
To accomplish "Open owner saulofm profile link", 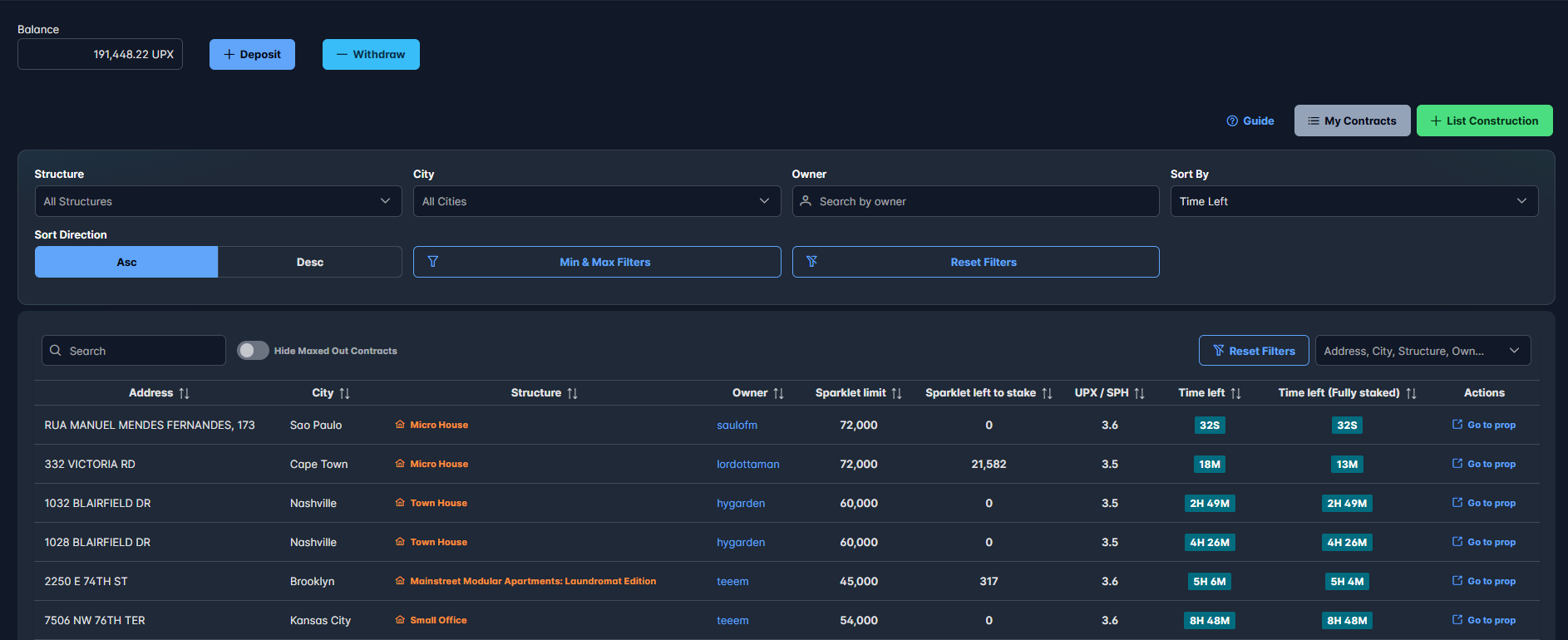I will pyautogui.click(x=737, y=425).
